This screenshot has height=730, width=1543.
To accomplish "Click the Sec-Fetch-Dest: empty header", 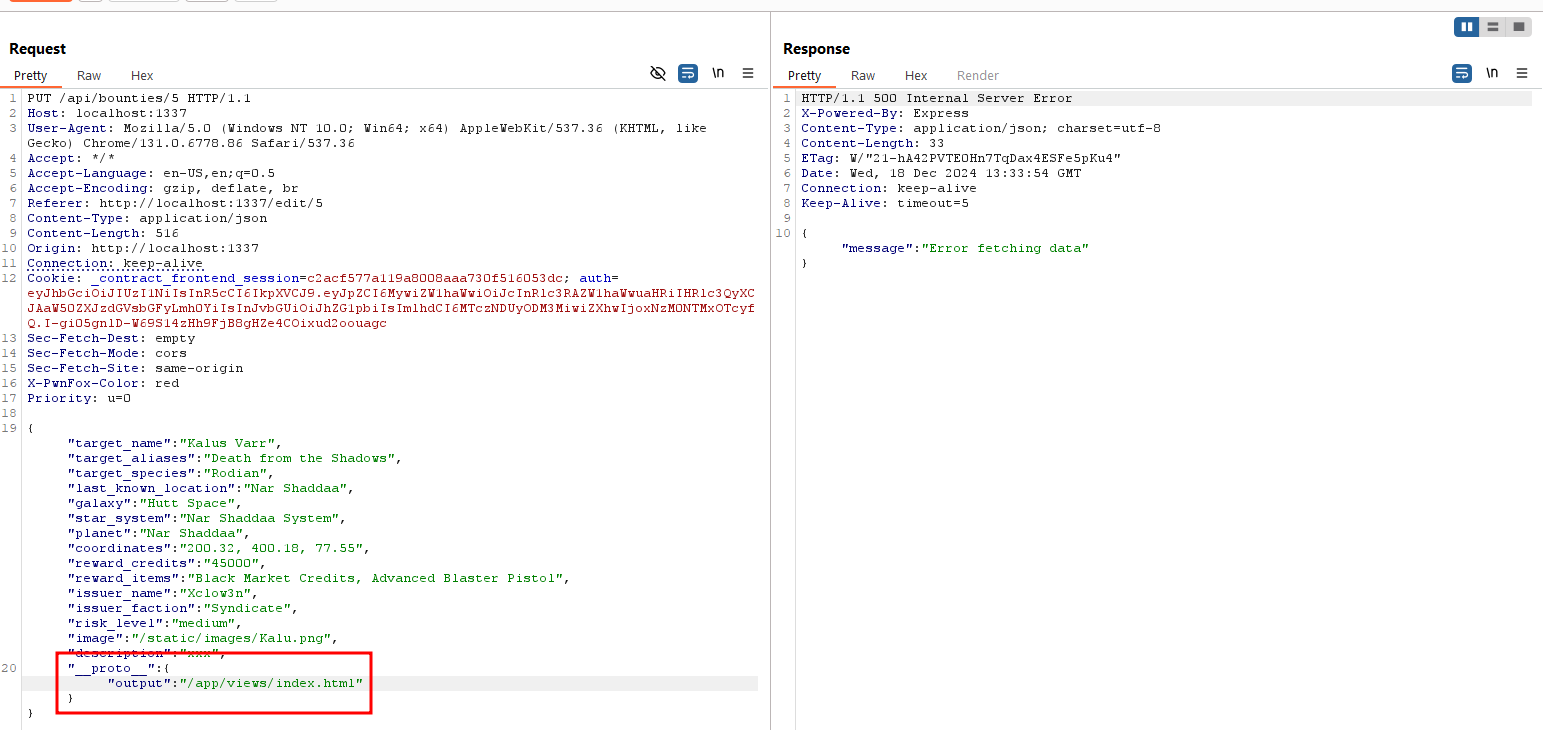I will click(111, 338).
